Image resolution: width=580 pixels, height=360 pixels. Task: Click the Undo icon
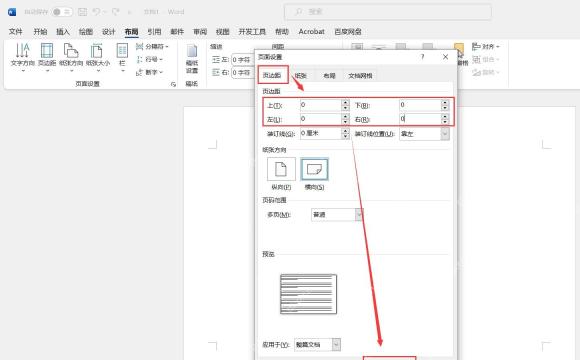(x=96, y=12)
